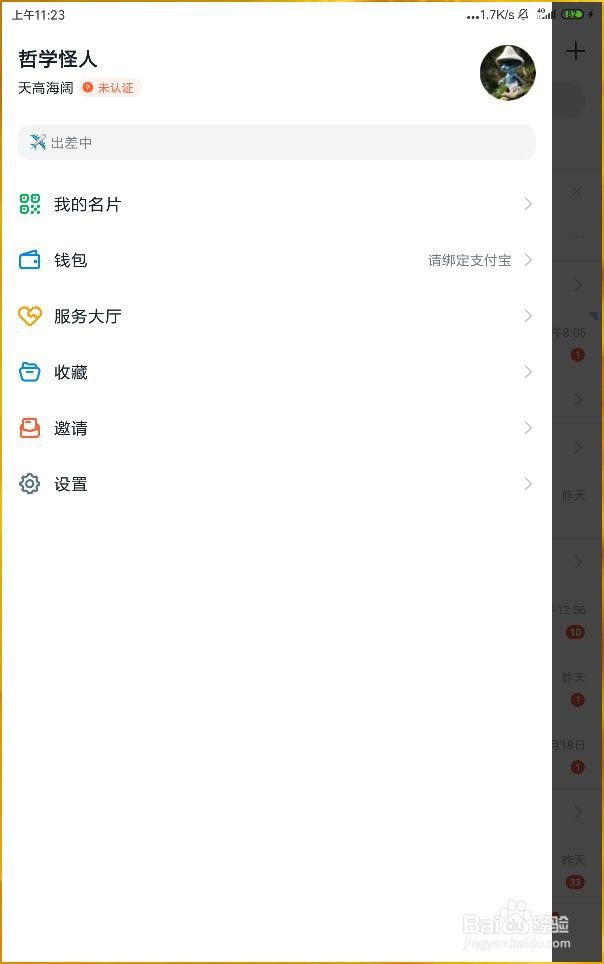Tap the plus icon at top right
The image size is (604, 964).
(x=576, y=50)
